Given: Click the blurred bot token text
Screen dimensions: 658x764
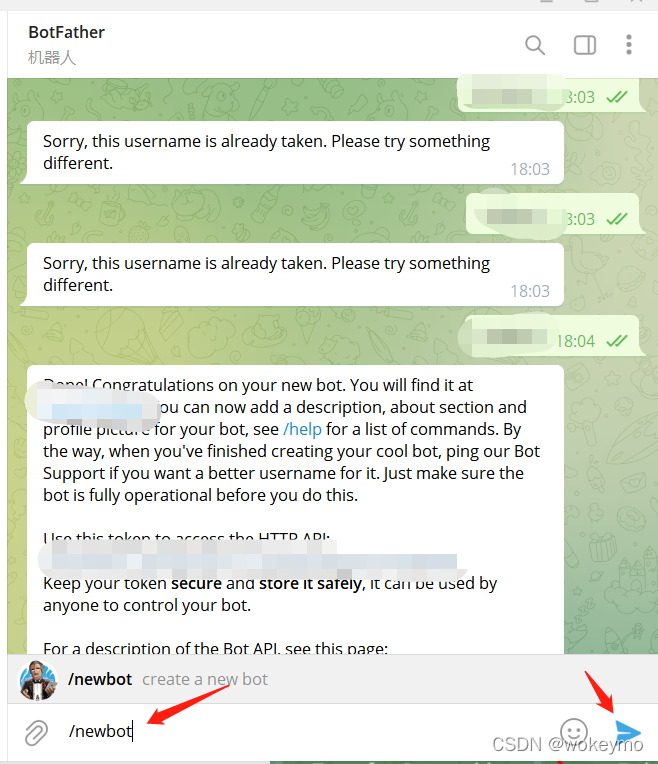Looking at the screenshot, I should pos(253,560).
